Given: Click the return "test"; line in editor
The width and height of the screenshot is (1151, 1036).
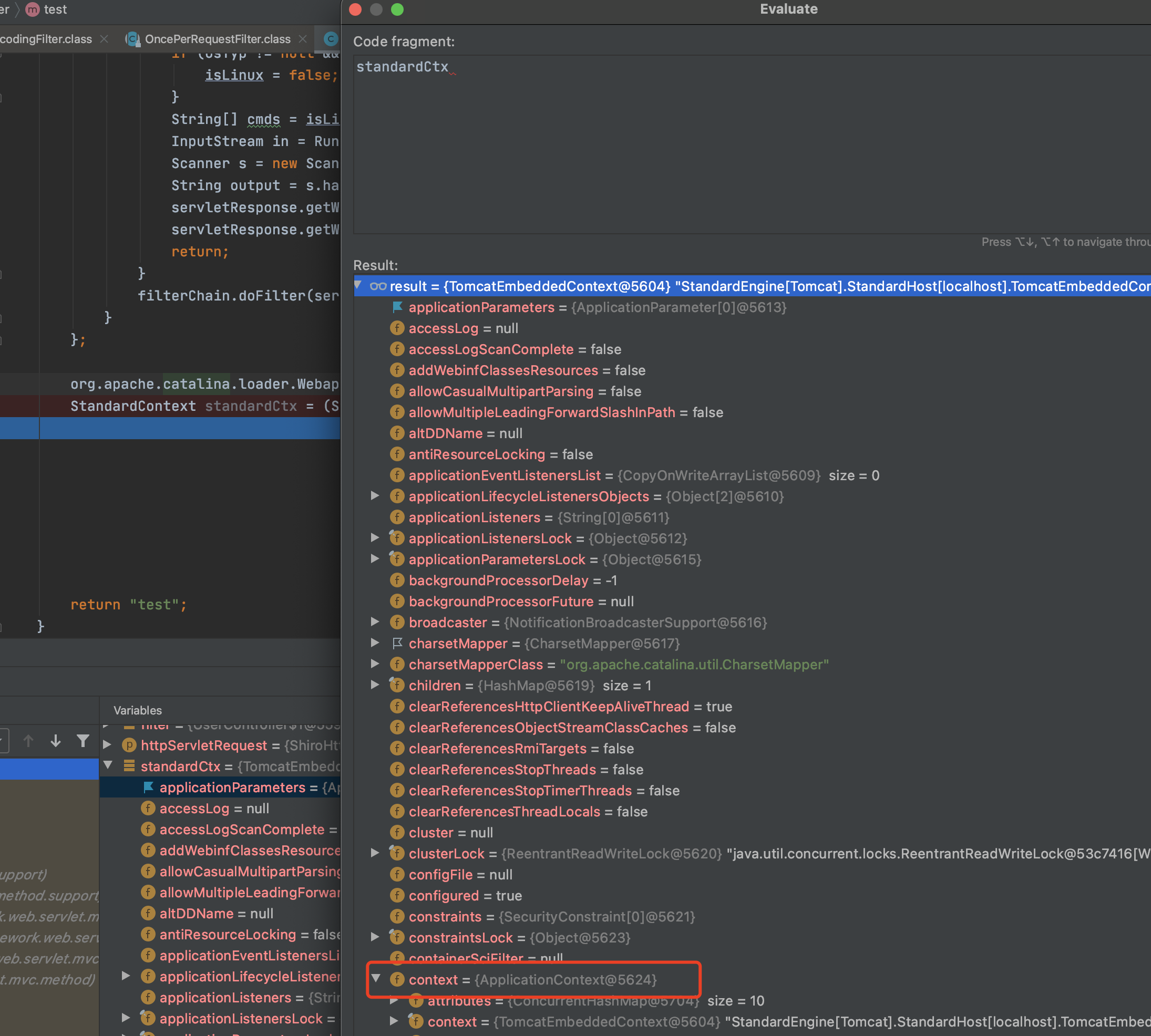Looking at the screenshot, I should coord(128,605).
